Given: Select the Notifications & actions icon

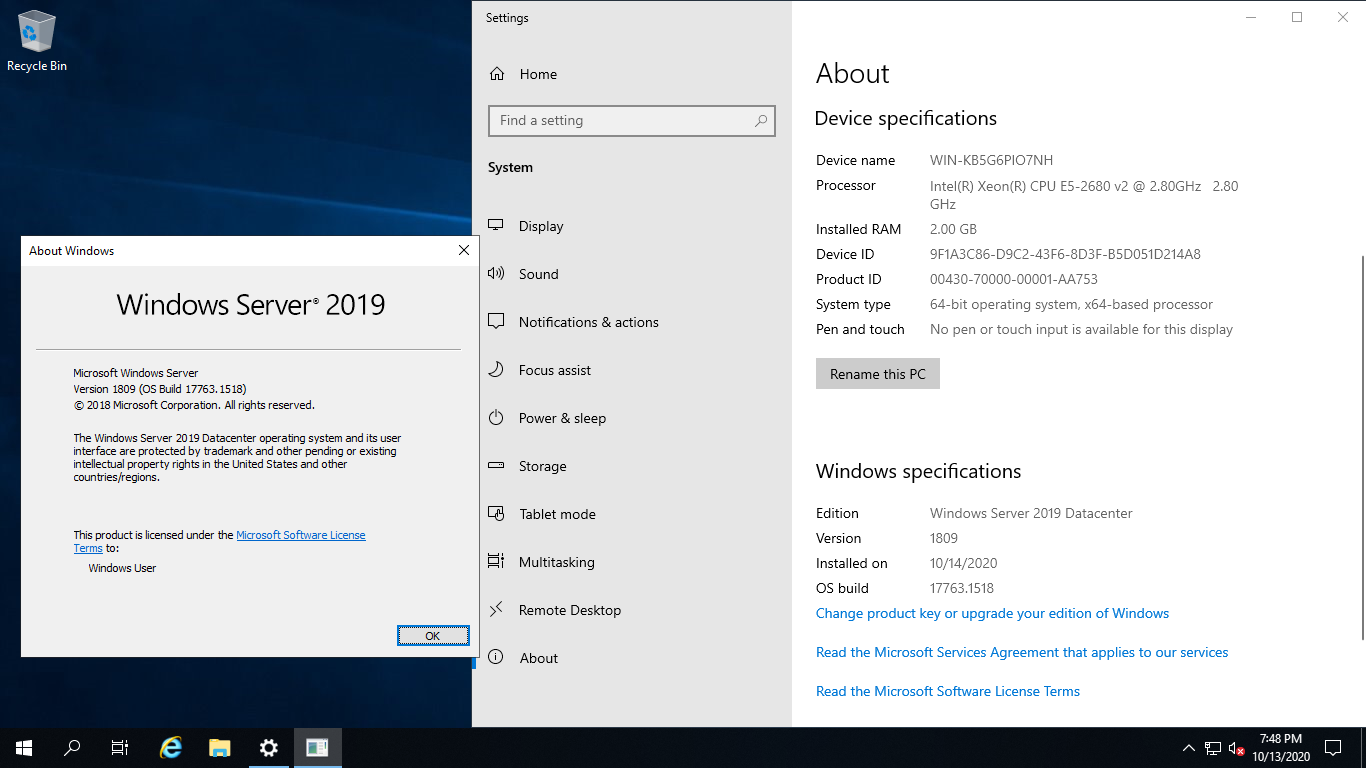Looking at the screenshot, I should point(496,322).
